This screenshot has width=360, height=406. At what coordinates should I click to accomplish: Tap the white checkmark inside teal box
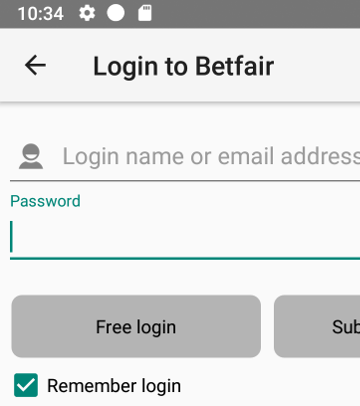(x=26, y=385)
